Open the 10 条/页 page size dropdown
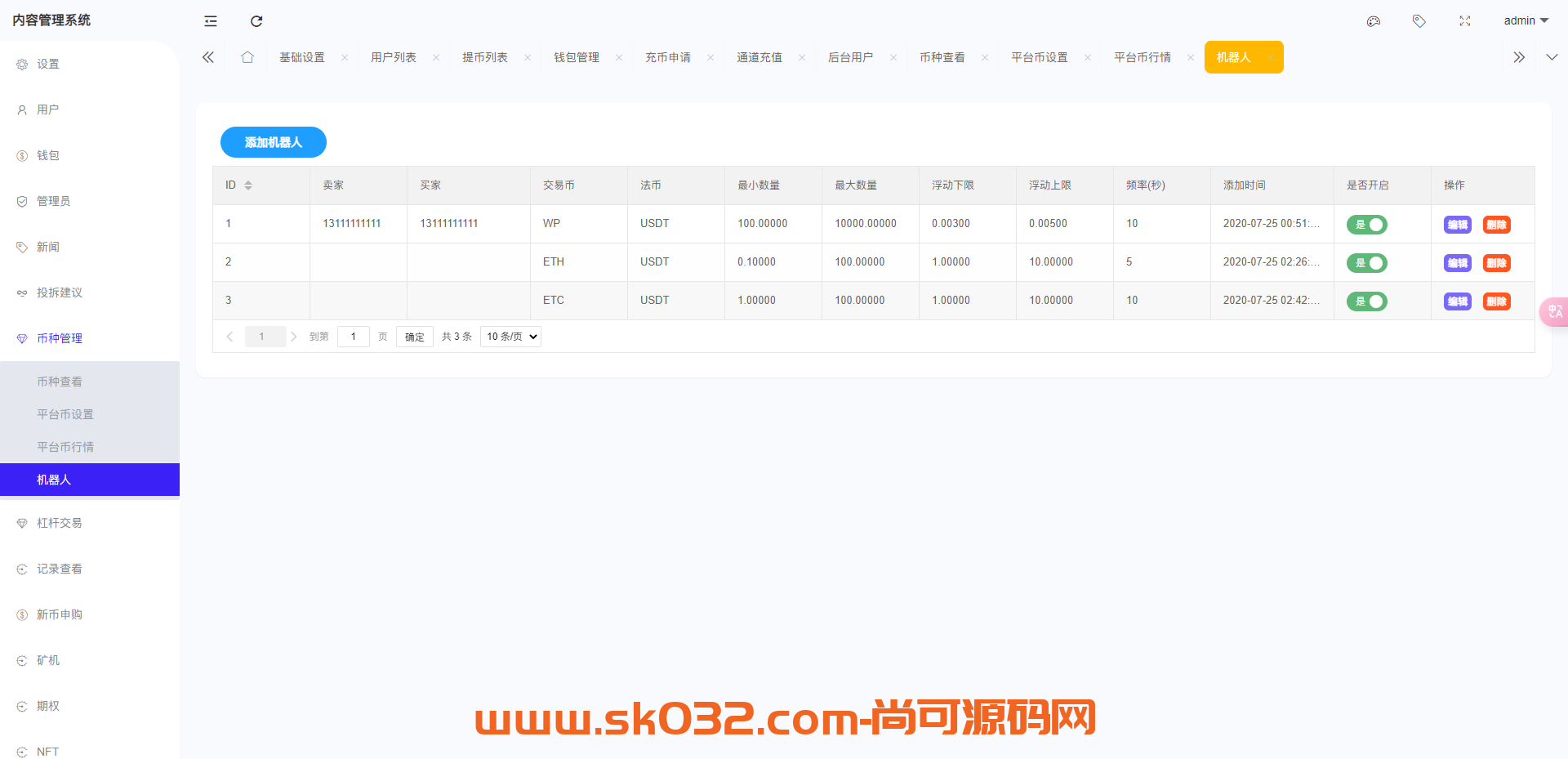 [x=511, y=337]
